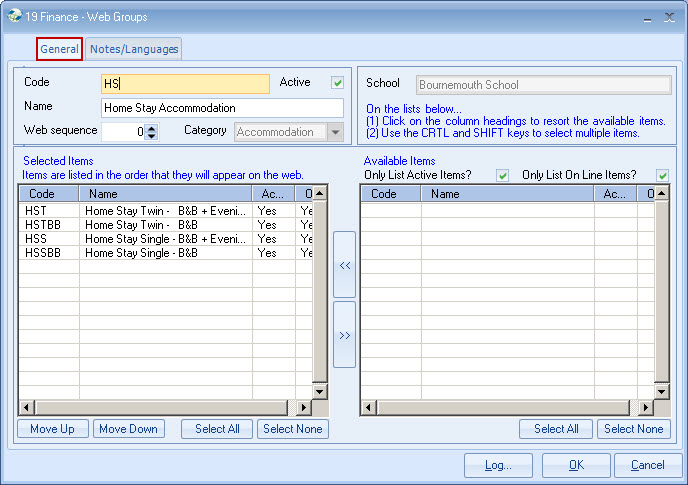The width and height of the screenshot is (688, 485).
Task: Click the app icon in title bar
Action: [x=15, y=16]
